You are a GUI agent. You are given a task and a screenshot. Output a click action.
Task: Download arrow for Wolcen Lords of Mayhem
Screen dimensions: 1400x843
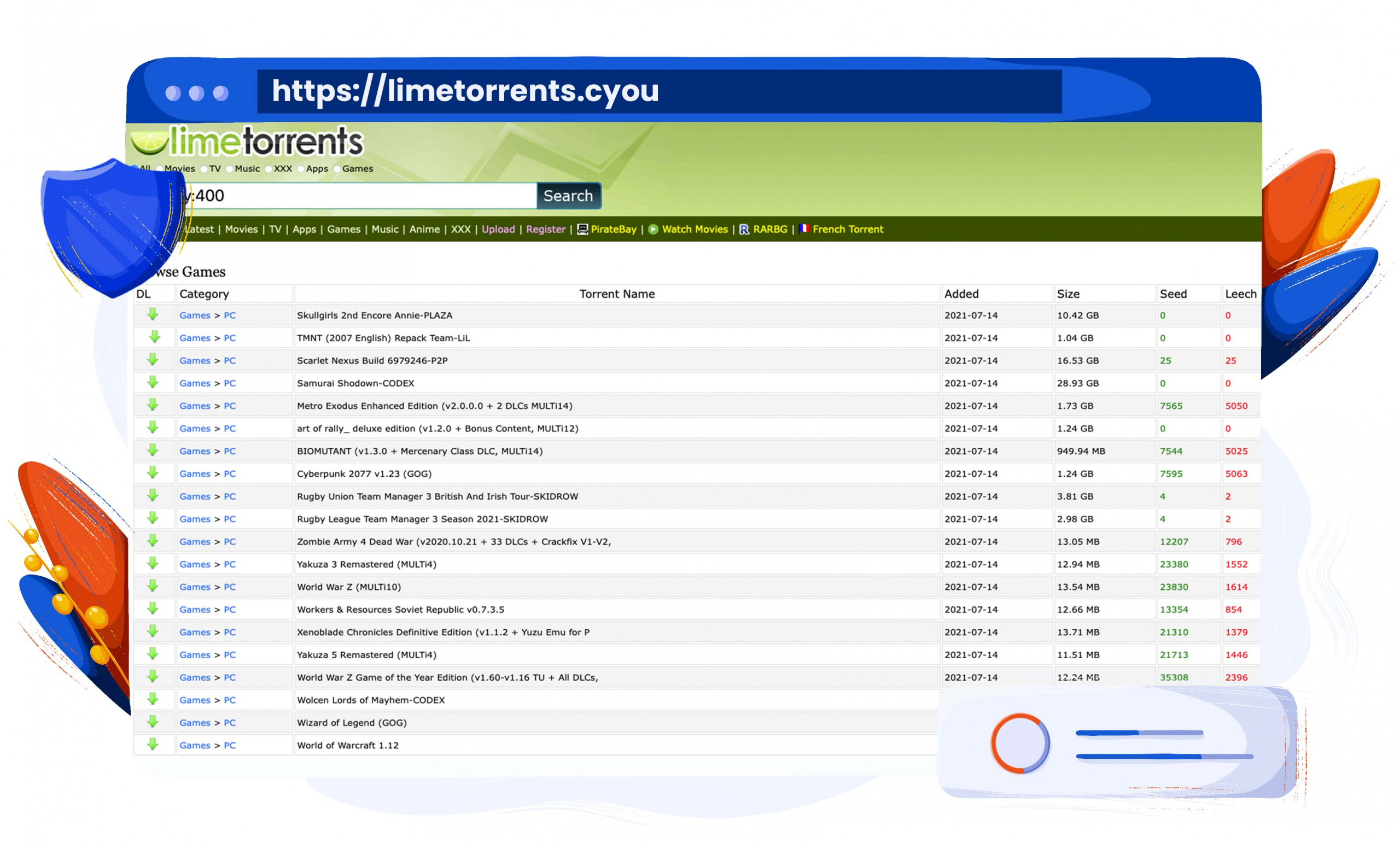(x=152, y=699)
